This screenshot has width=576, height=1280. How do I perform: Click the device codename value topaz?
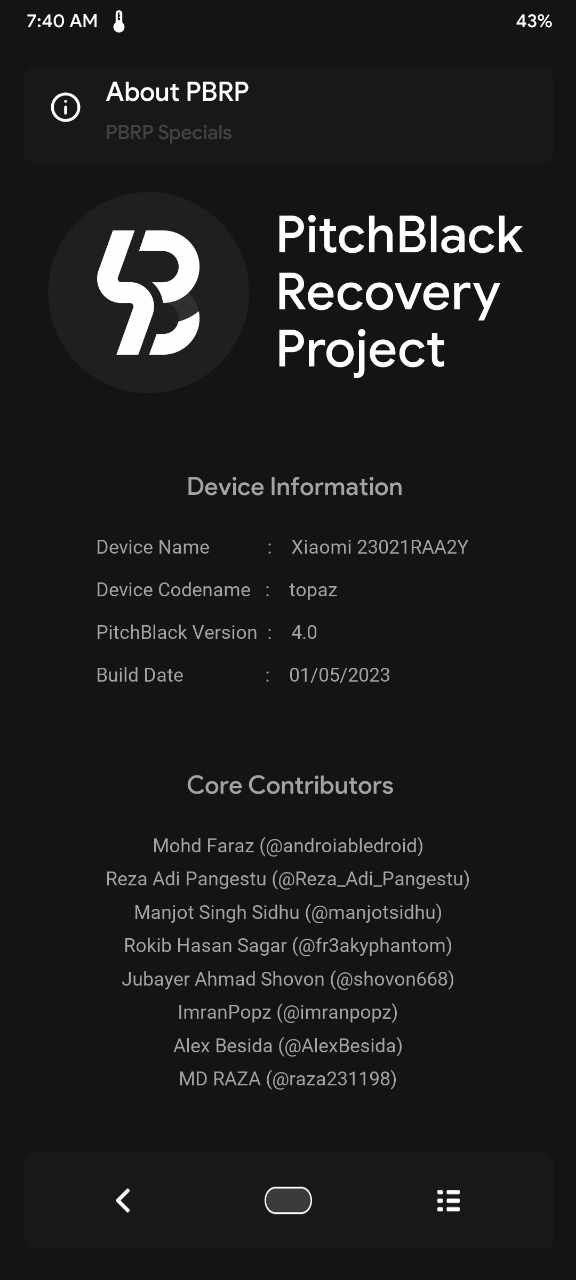click(x=313, y=590)
